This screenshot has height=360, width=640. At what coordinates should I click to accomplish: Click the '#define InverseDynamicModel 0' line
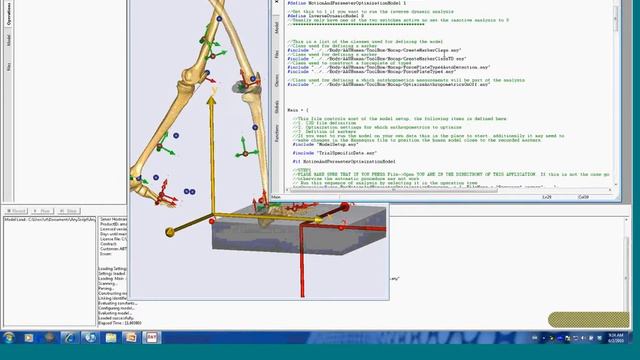(x=325, y=16)
